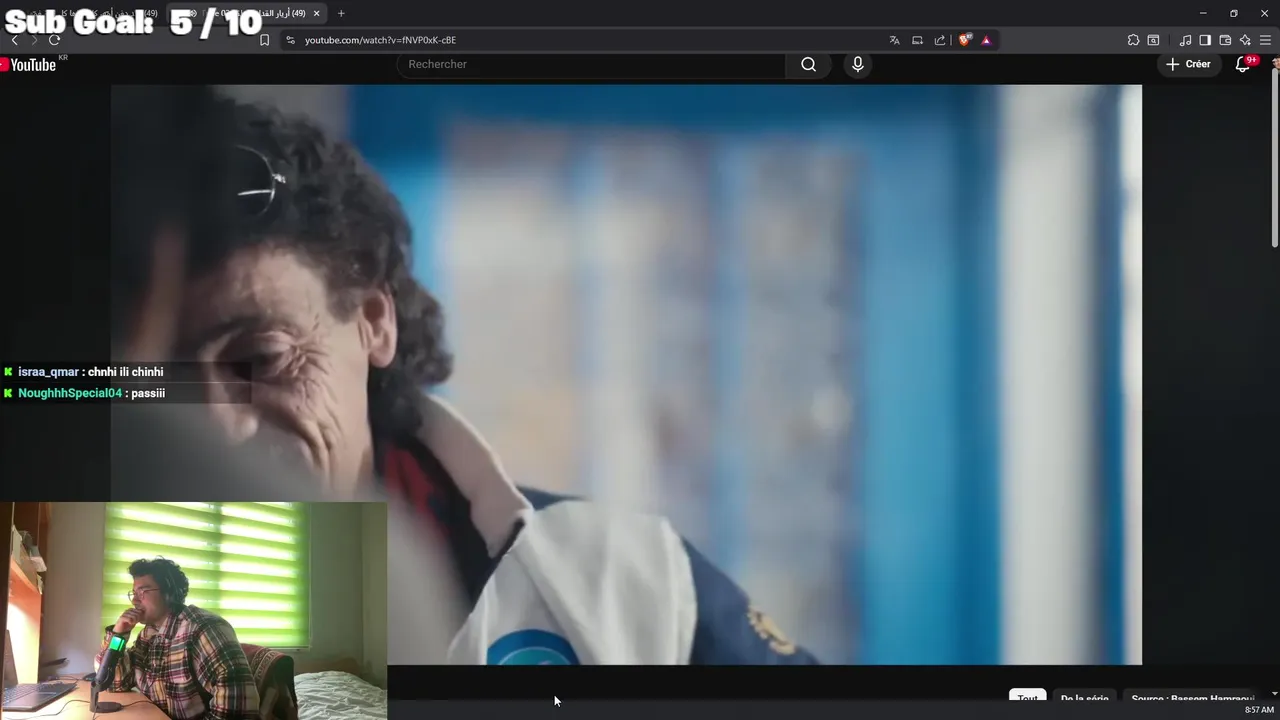This screenshot has height=720, width=1280.
Task: Click the 8:57 AM system clock
Action: click(x=1259, y=710)
